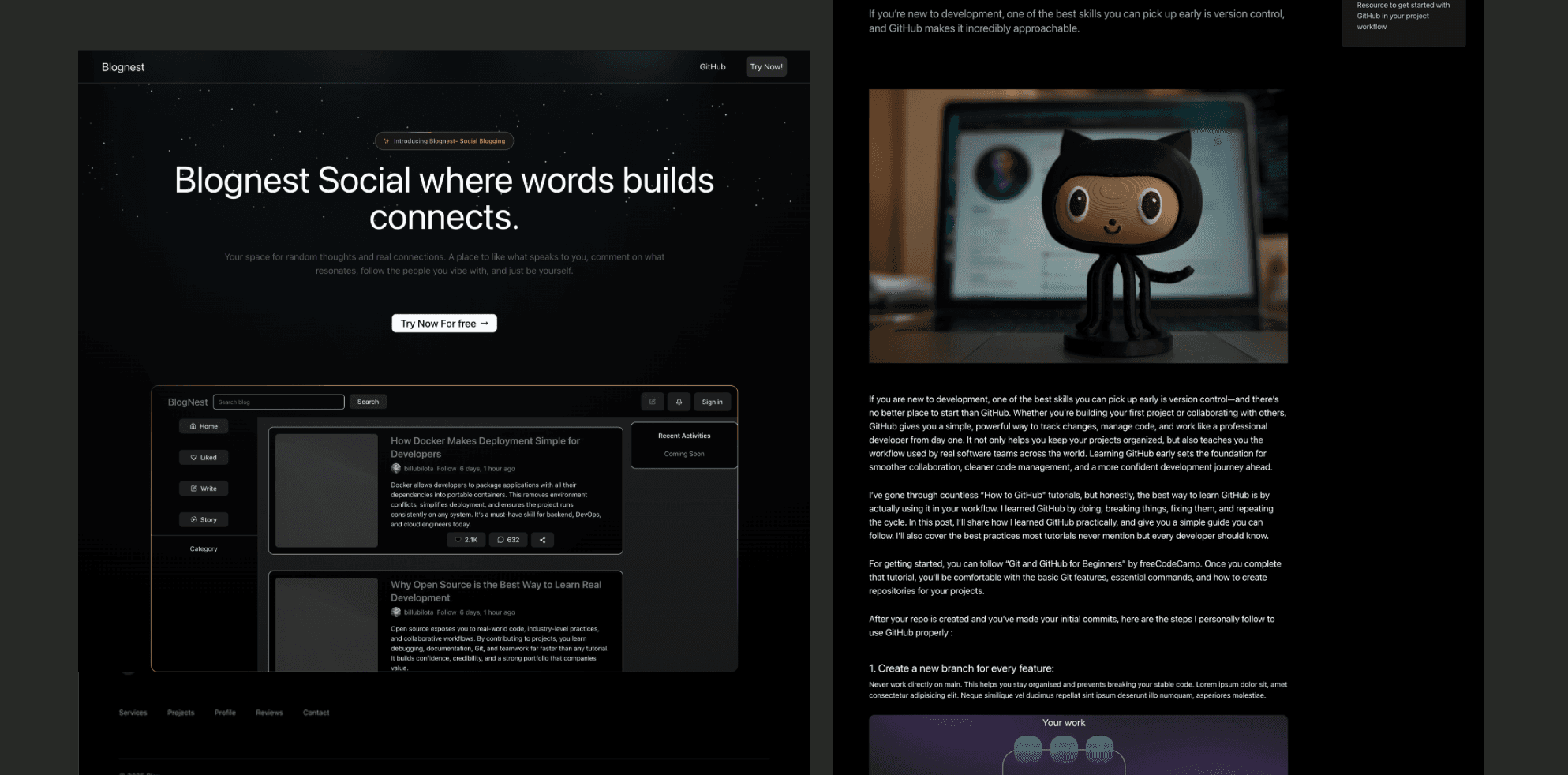Open the Liked posts sidebar item
Viewport: 1568px width, 775px height.
(204, 457)
